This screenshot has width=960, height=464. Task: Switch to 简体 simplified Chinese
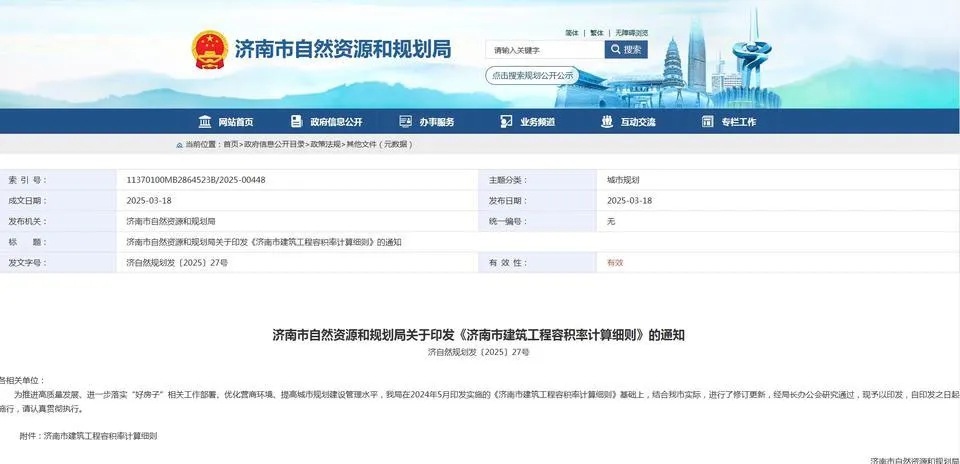tap(572, 33)
